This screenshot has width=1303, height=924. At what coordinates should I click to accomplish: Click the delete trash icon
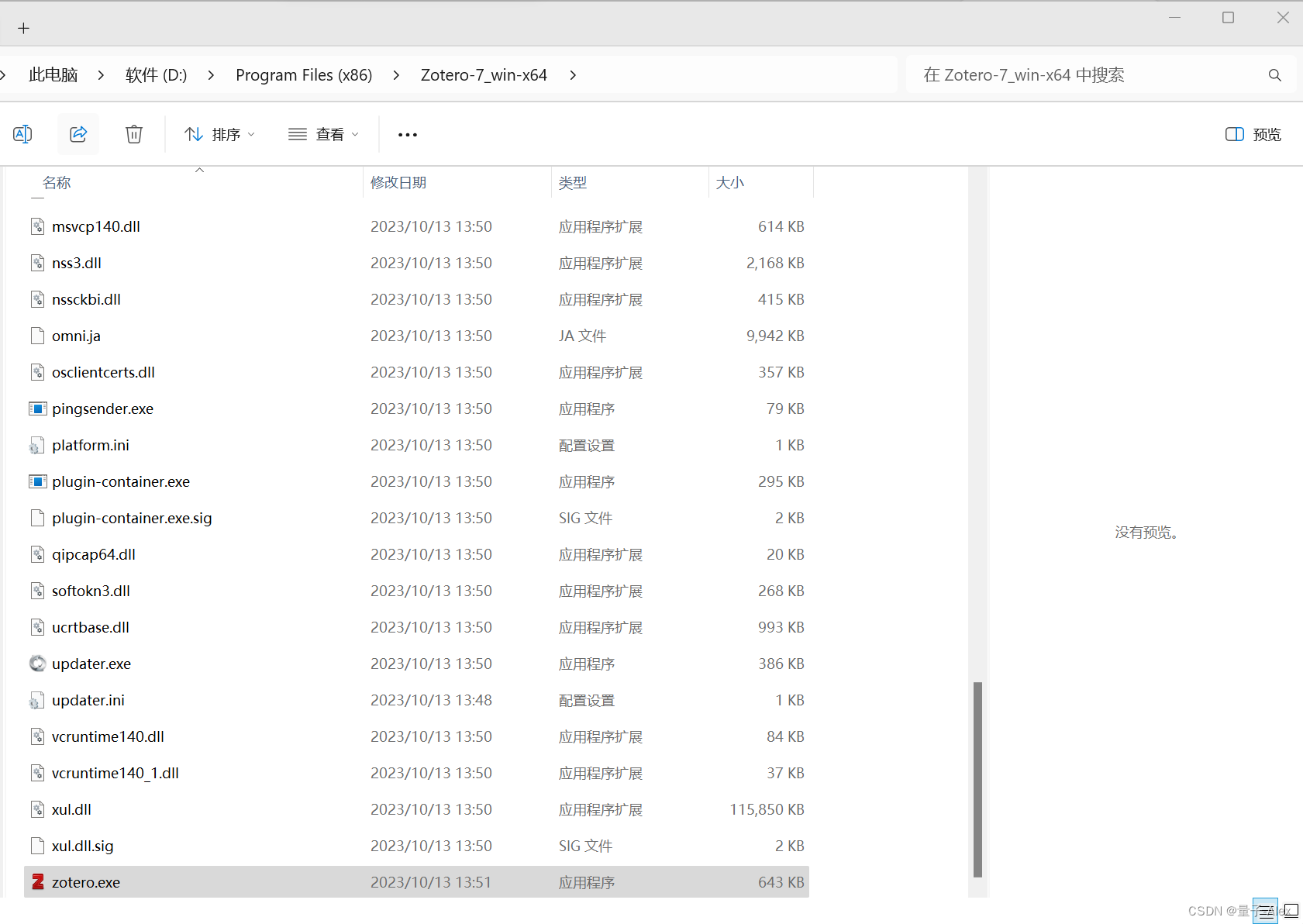(134, 134)
